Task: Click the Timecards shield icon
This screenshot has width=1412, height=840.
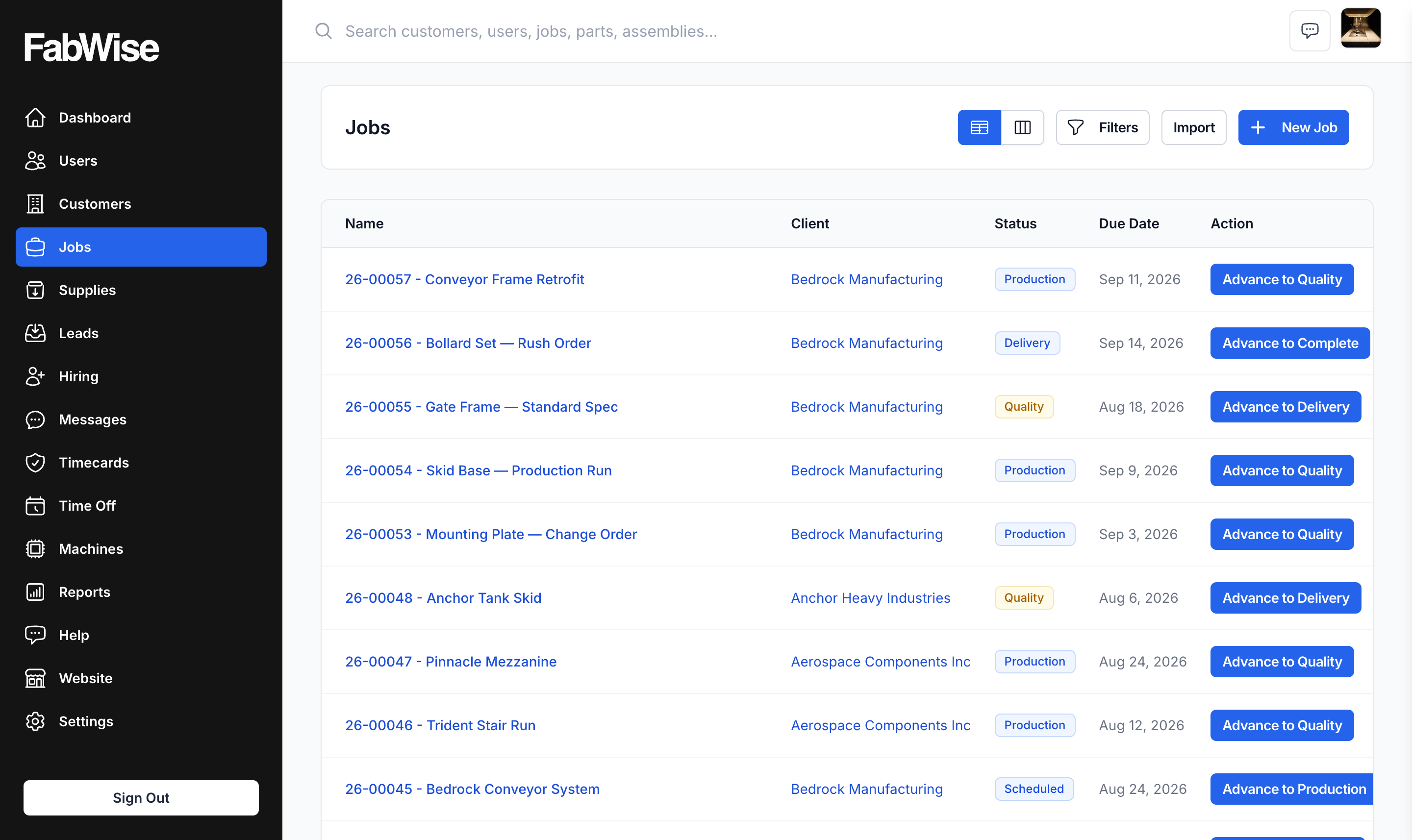Action: click(x=35, y=463)
